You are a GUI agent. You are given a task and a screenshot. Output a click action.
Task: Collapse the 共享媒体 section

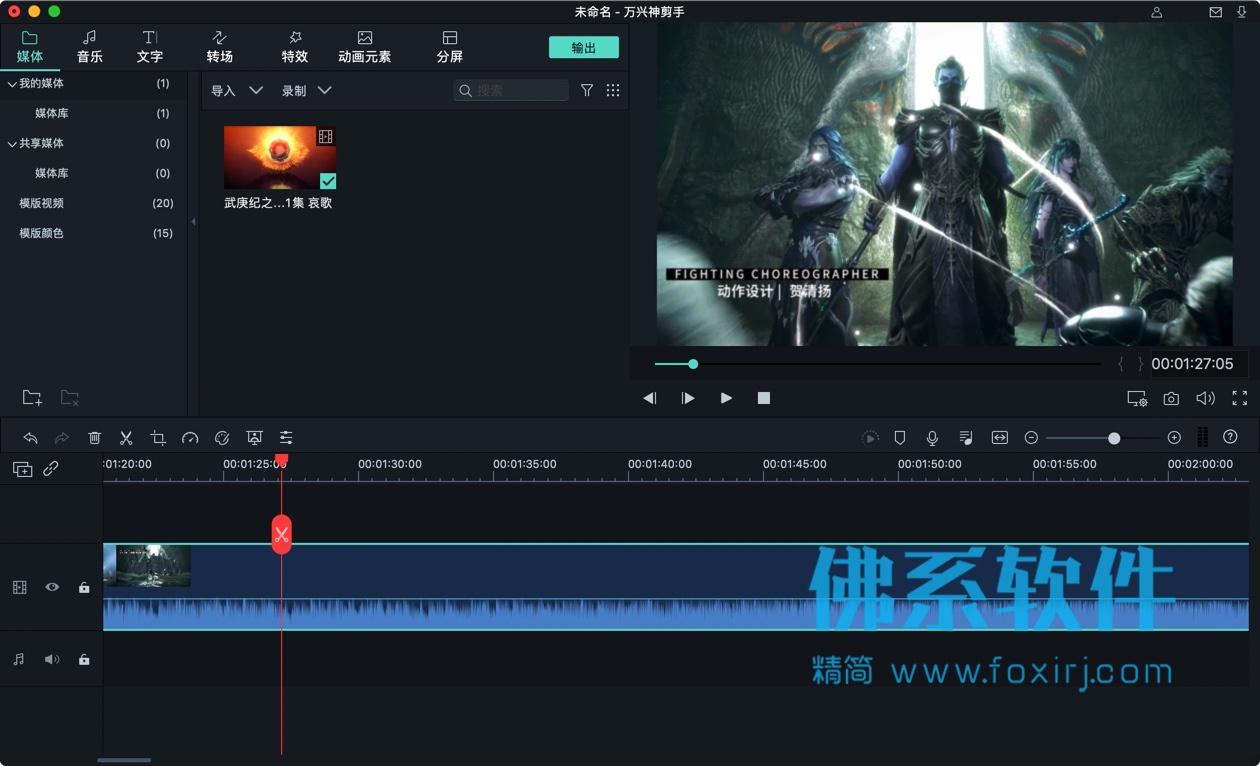tap(12, 144)
